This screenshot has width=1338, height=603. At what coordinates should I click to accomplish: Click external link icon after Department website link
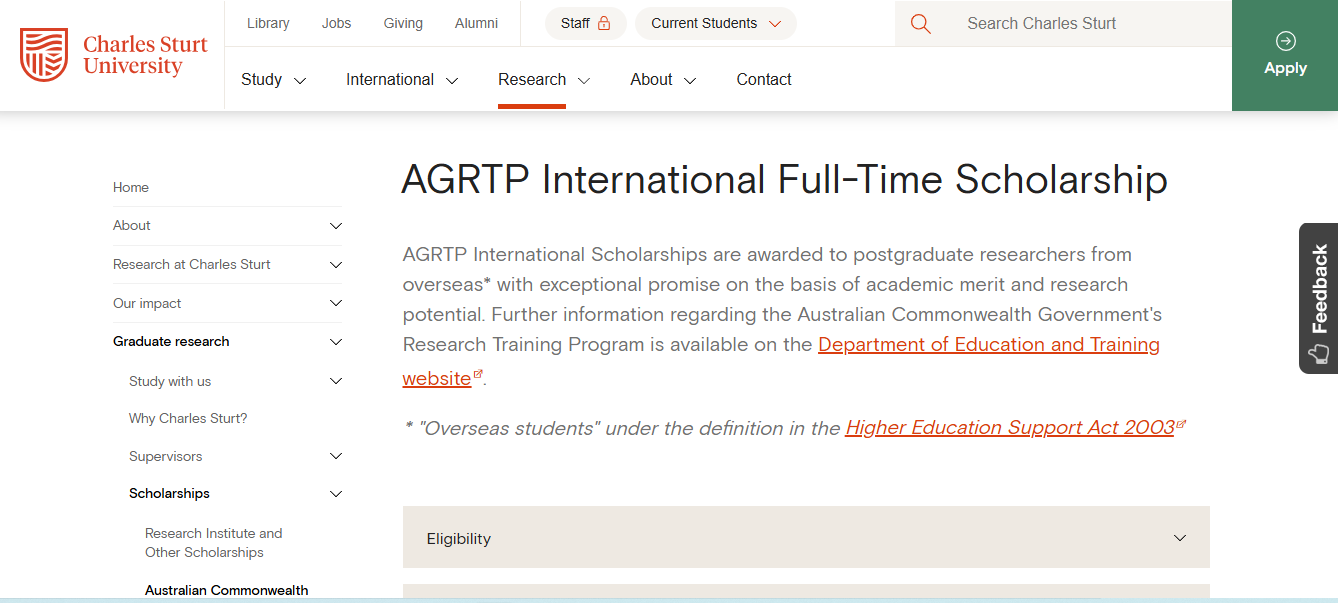[x=479, y=374]
